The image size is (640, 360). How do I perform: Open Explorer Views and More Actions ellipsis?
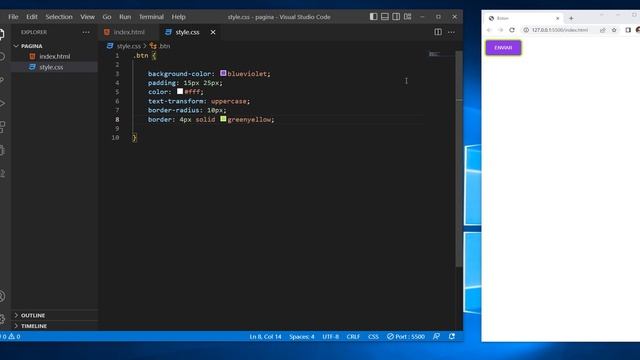(86, 32)
